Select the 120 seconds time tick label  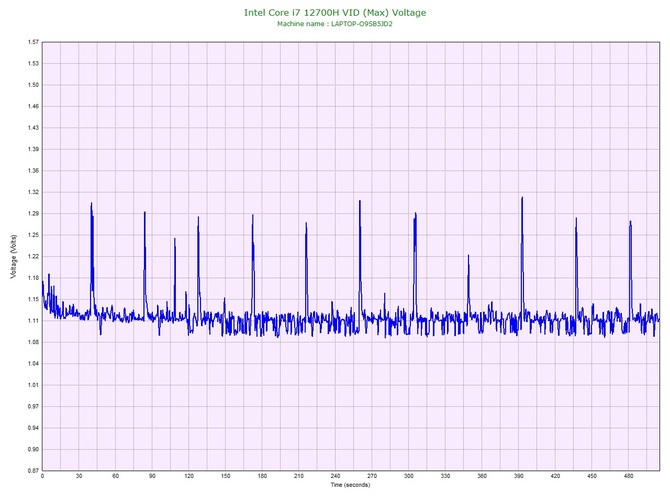189,476
